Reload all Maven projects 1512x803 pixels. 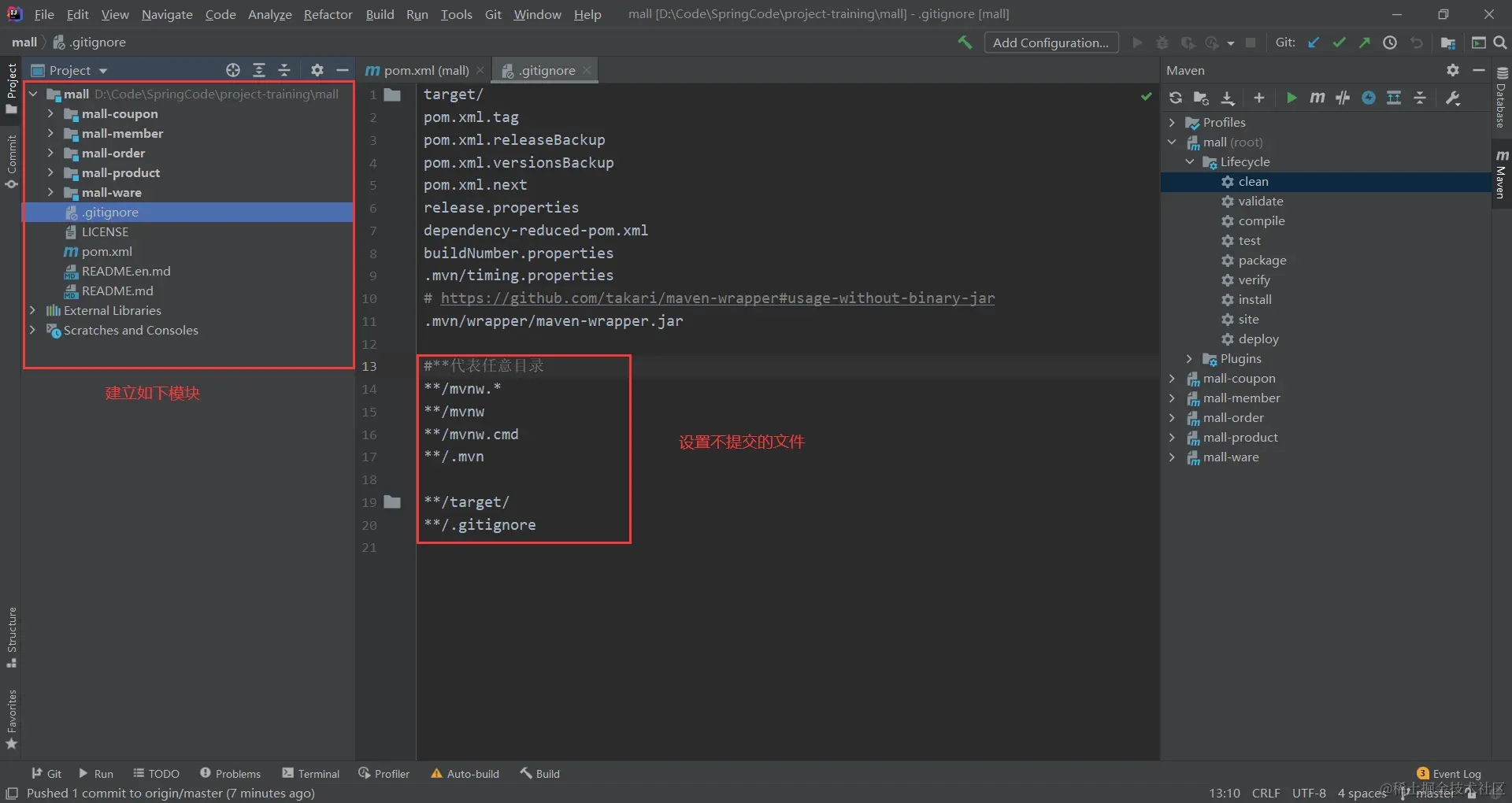click(x=1176, y=98)
